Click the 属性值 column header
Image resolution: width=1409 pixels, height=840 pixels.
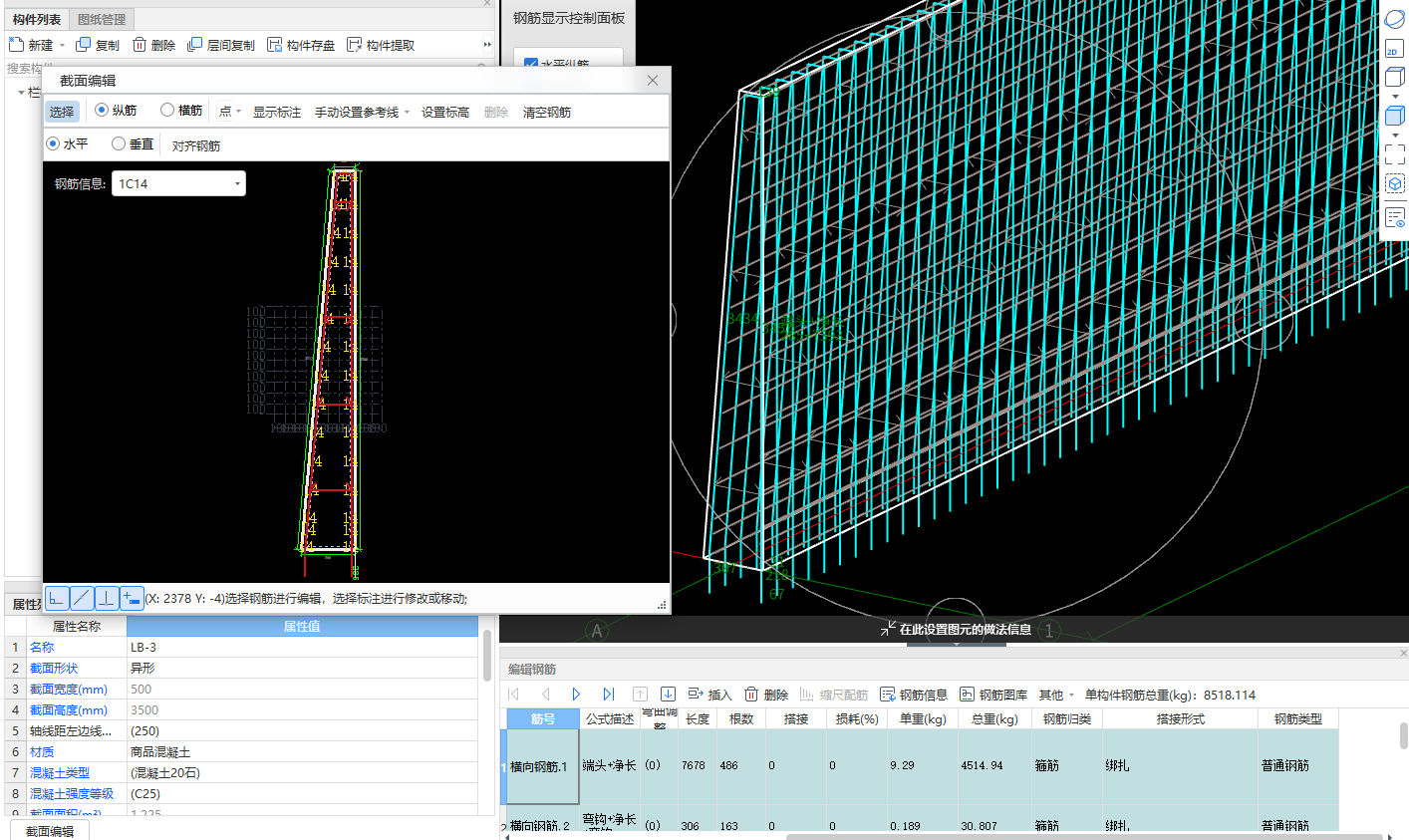point(302,626)
